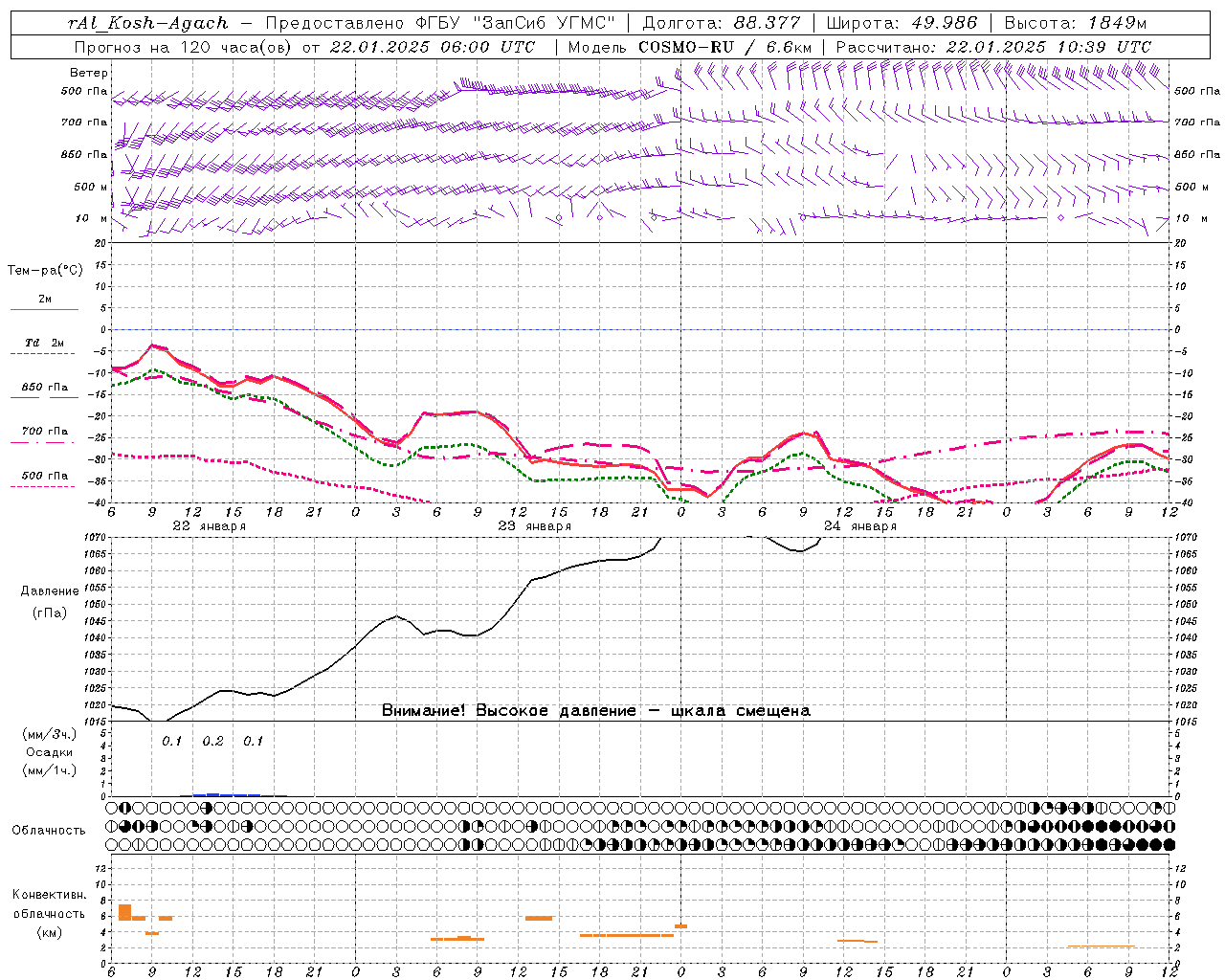The height and width of the screenshot is (980, 1225).
Task: Click the Давление pressure axis label
Action: [x=49, y=591]
